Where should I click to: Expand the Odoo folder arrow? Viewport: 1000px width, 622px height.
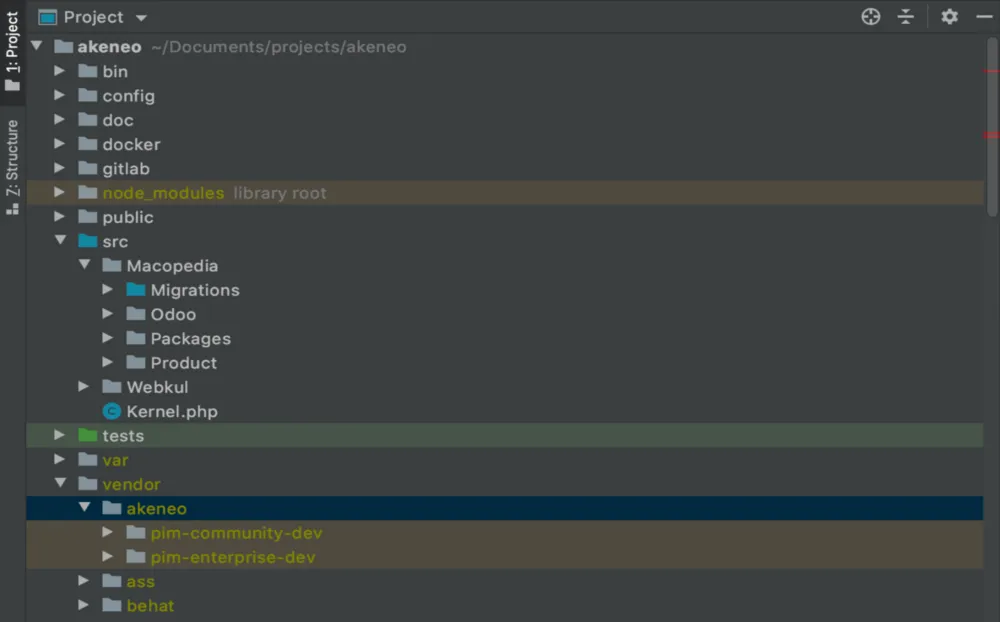108,314
